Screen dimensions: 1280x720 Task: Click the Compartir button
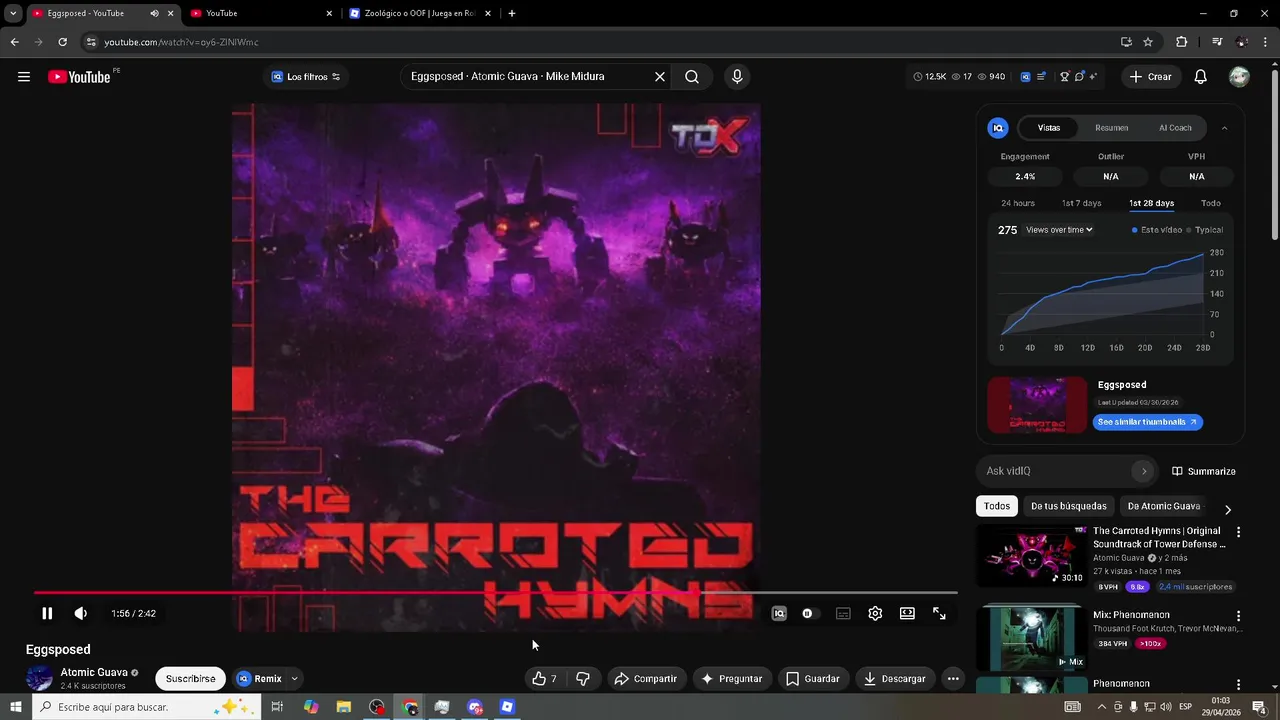pos(645,679)
